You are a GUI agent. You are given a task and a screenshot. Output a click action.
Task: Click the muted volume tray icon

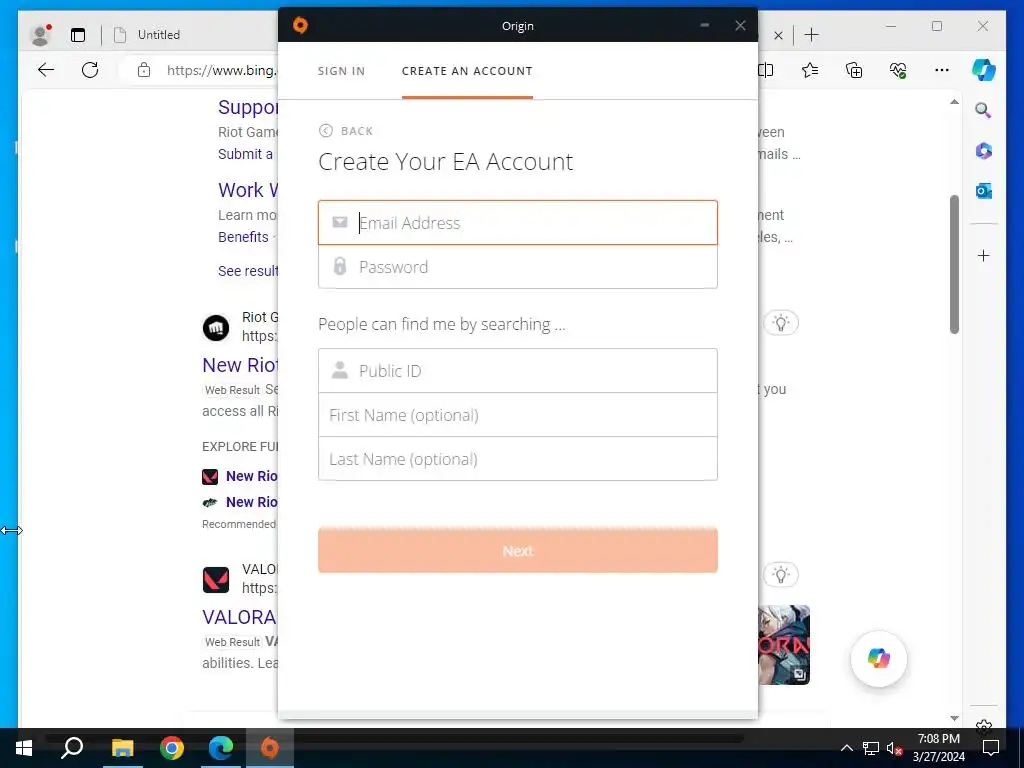click(x=894, y=748)
